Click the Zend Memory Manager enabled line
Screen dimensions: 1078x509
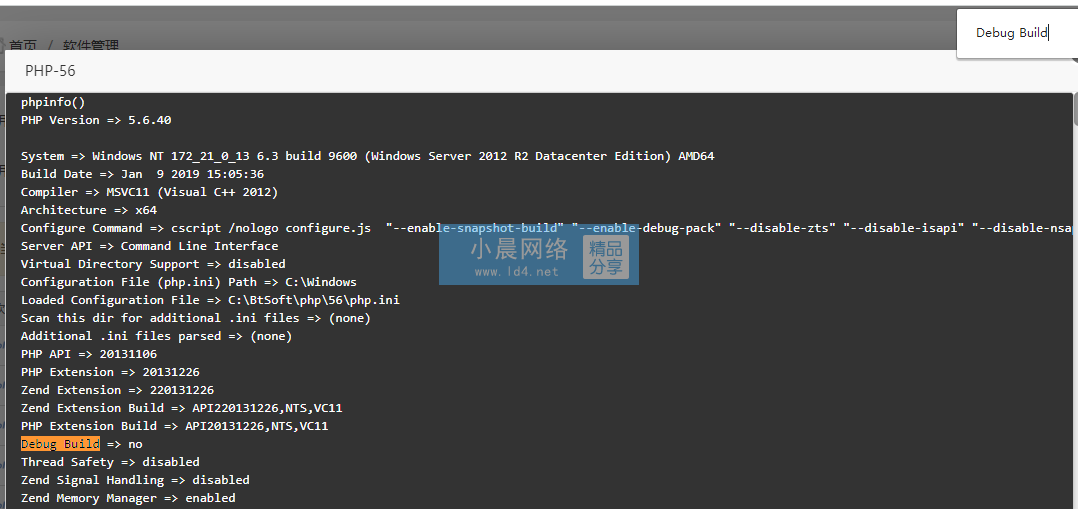tap(128, 497)
